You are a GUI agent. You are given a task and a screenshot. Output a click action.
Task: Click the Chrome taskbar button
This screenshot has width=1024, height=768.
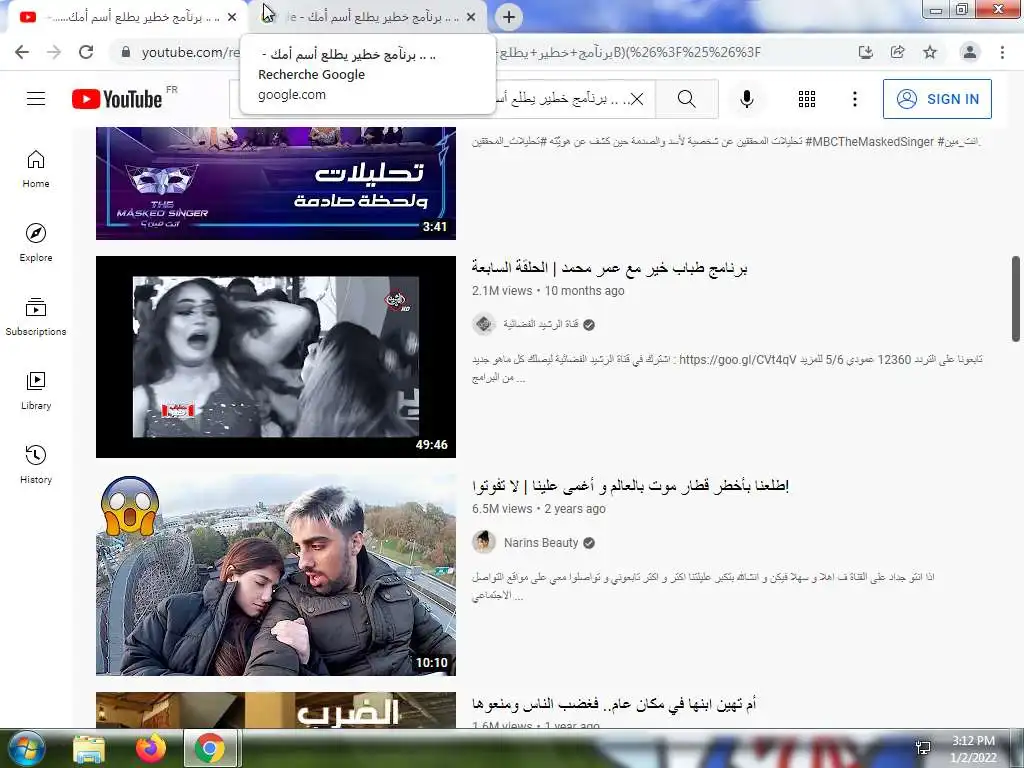point(210,748)
